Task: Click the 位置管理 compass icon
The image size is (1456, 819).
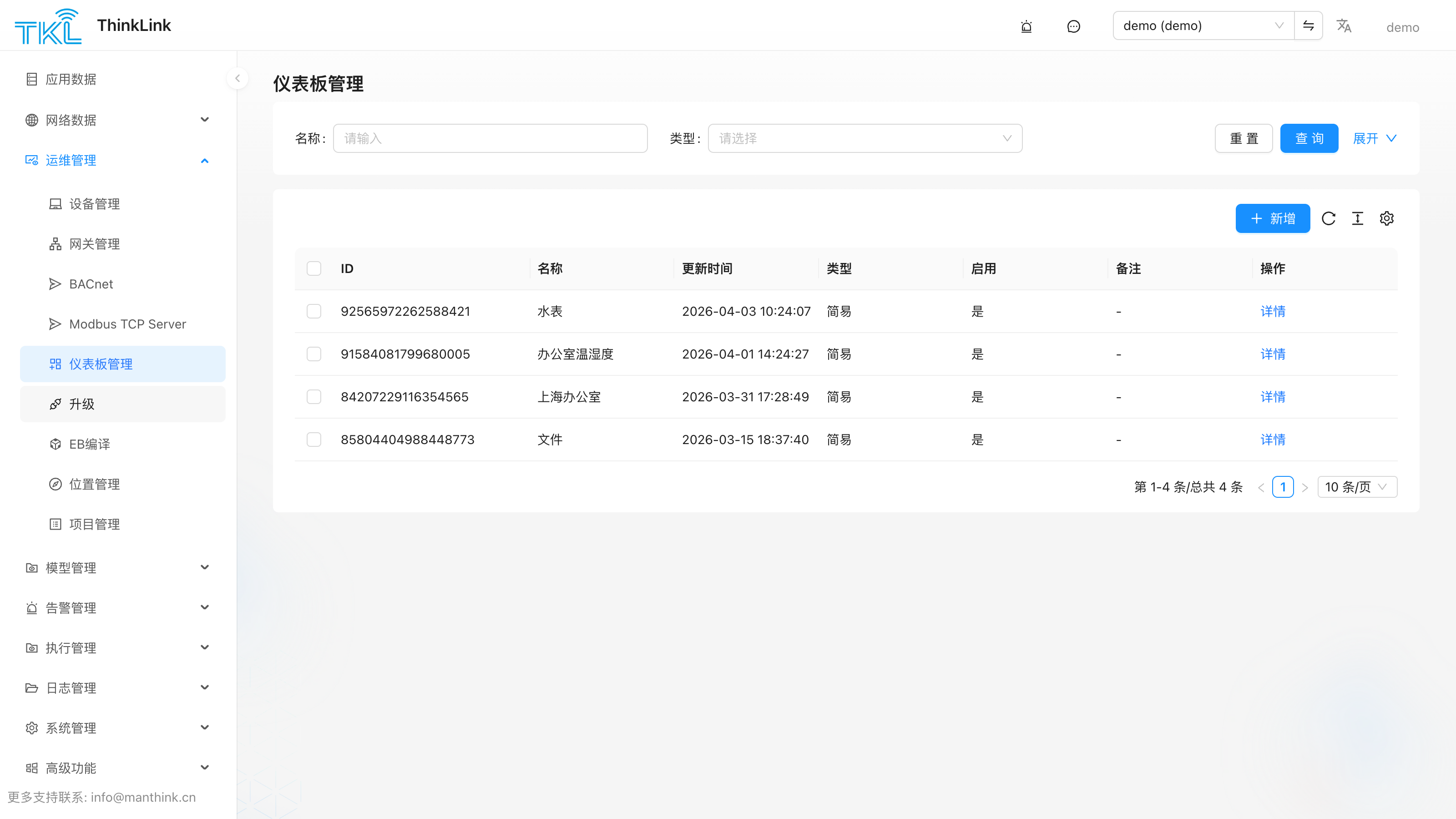Action: 56,485
